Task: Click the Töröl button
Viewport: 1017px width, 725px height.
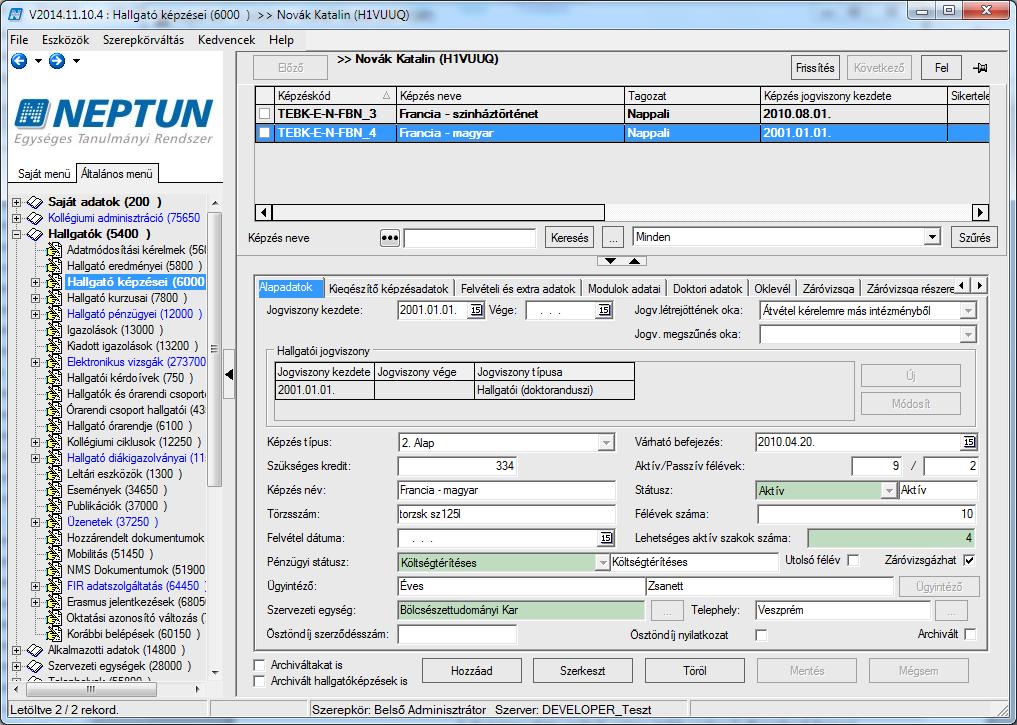Action: (695, 671)
